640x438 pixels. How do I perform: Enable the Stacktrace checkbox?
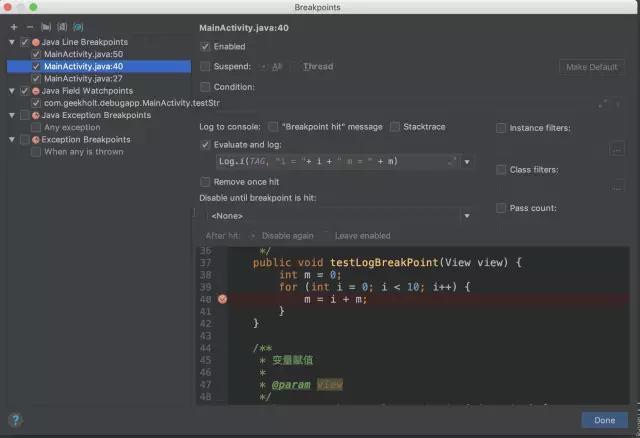(395, 127)
